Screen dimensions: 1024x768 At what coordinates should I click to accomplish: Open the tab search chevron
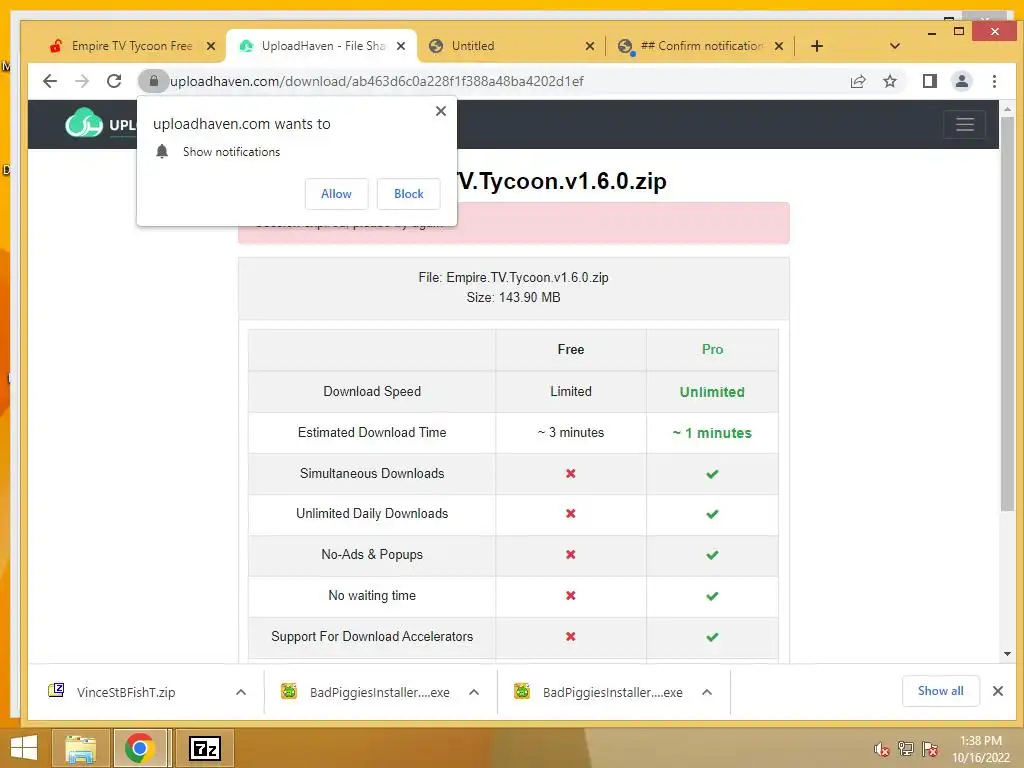(895, 46)
